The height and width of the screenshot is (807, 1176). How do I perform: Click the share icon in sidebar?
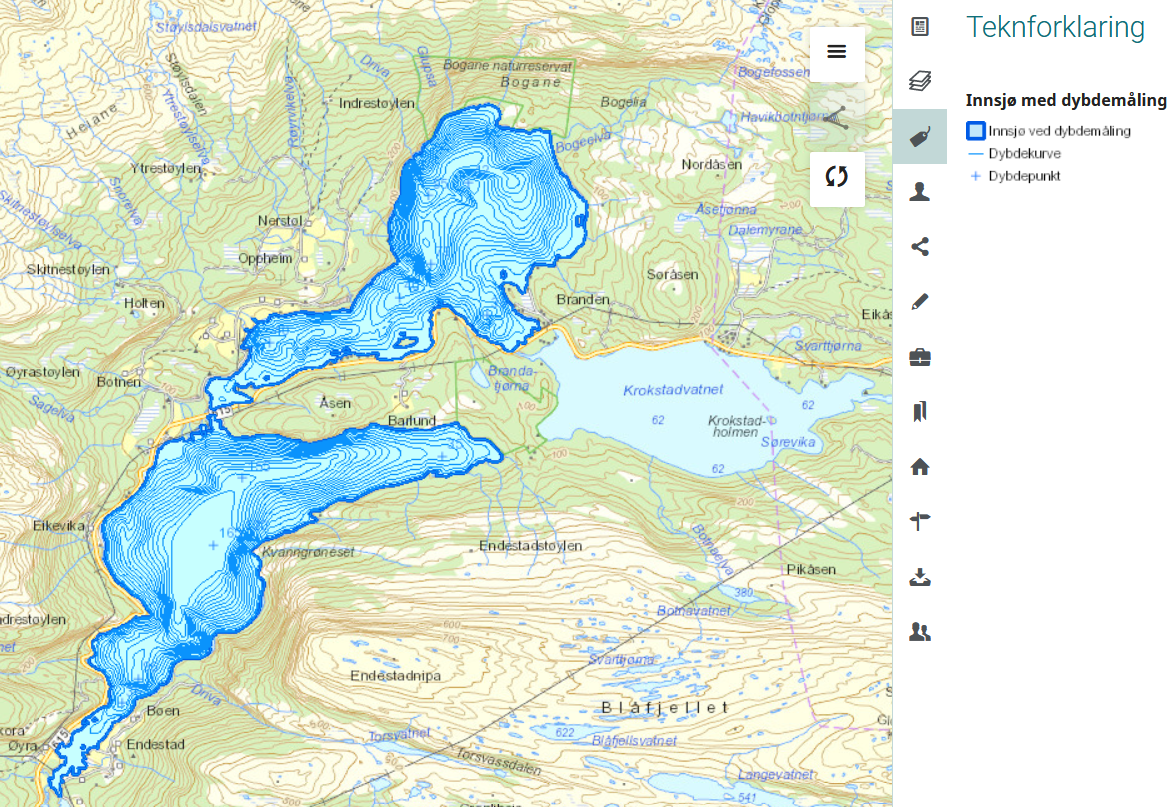click(x=920, y=246)
